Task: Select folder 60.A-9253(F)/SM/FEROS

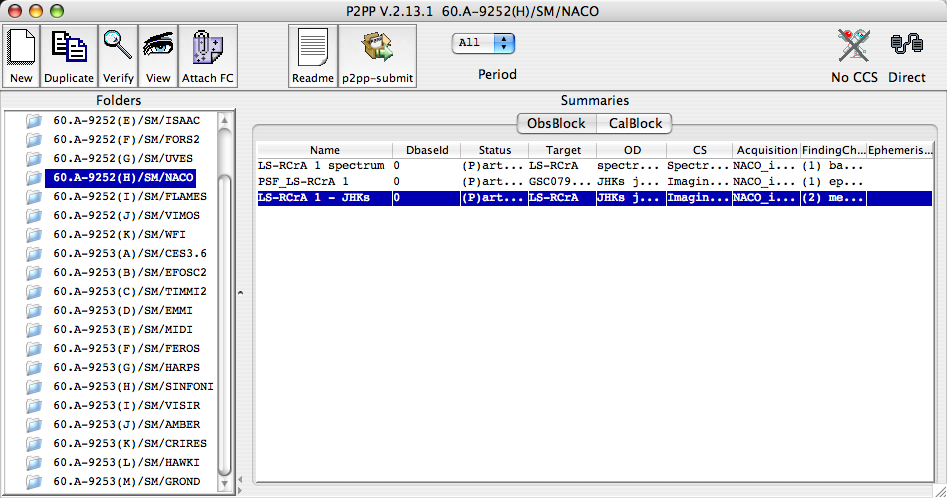Action: click(x=126, y=348)
